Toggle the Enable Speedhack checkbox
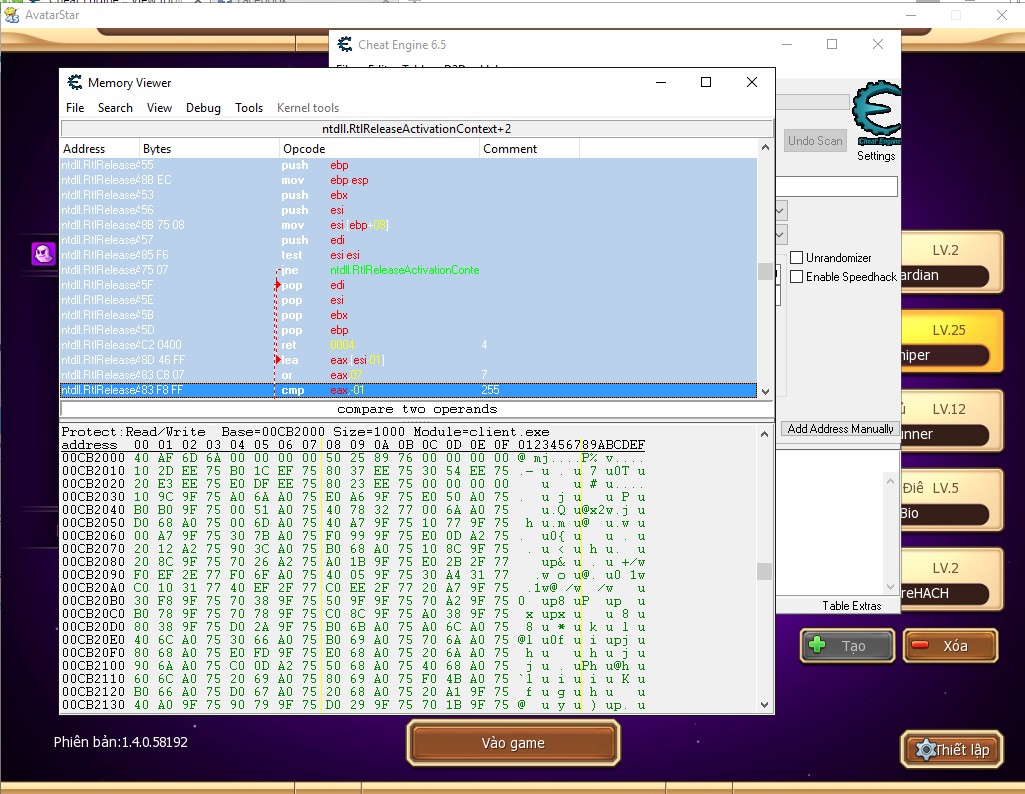 click(797, 277)
